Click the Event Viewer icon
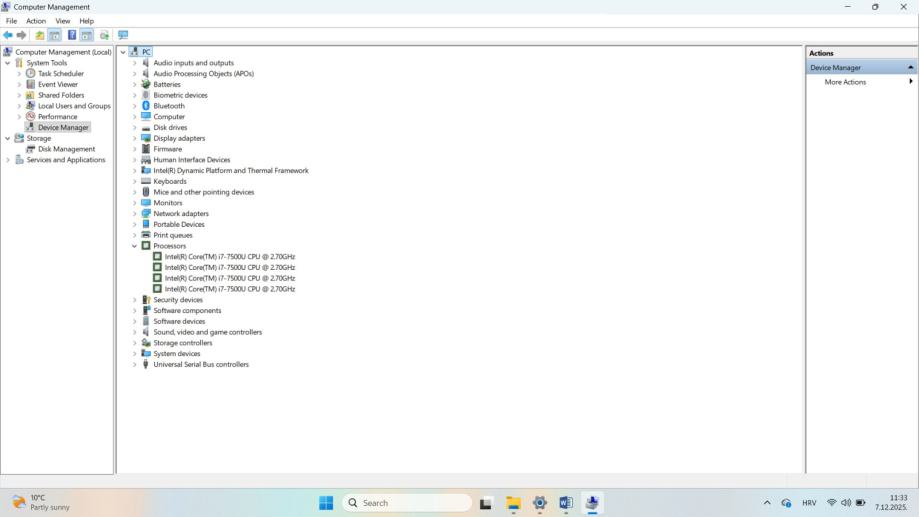919x517 pixels. (30, 84)
